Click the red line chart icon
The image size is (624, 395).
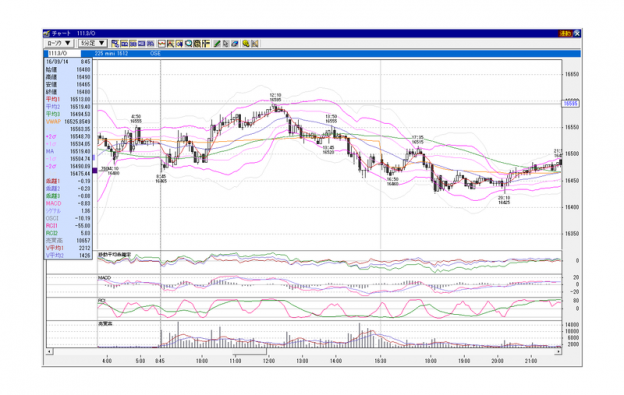pyautogui.click(x=162, y=43)
